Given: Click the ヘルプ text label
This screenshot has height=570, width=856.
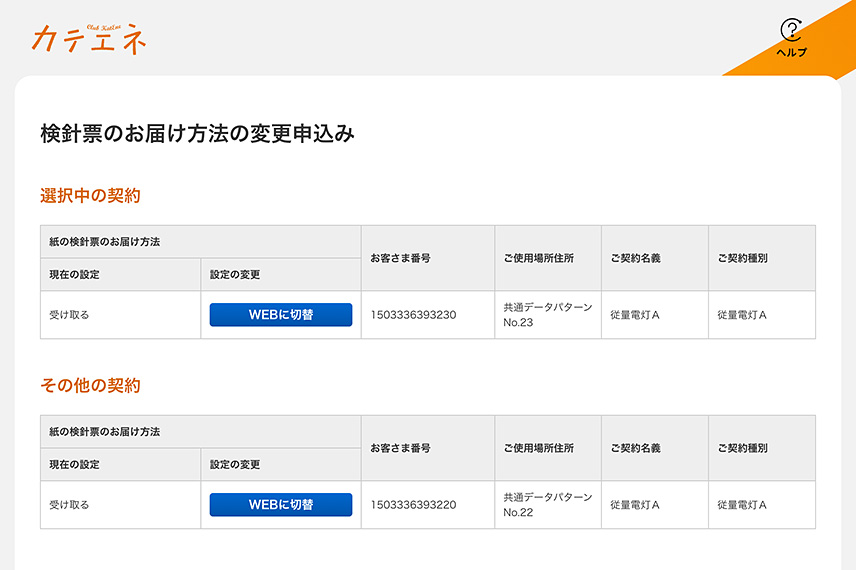Looking at the screenshot, I should point(791,52).
